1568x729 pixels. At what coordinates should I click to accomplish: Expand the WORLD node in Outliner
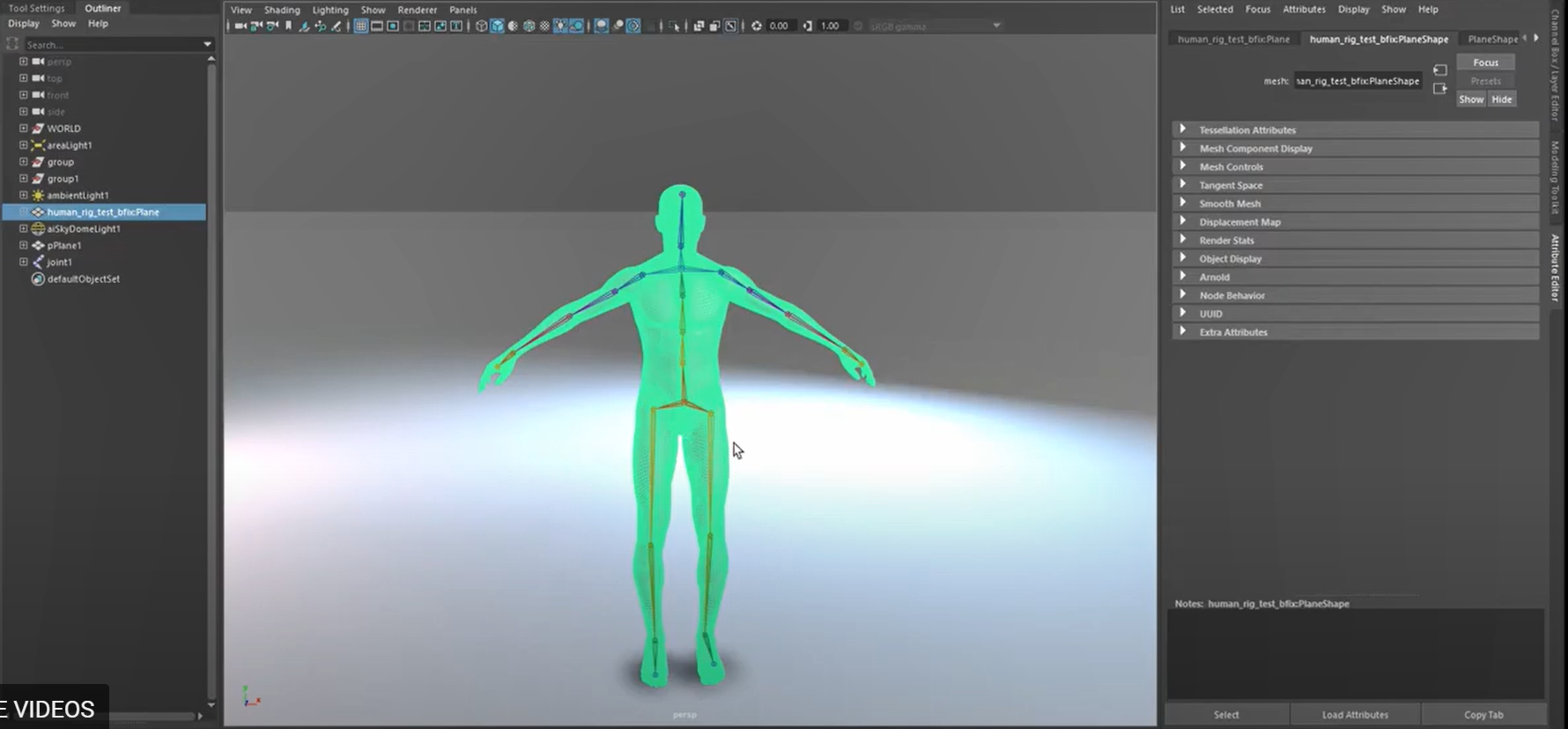click(24, 129)
